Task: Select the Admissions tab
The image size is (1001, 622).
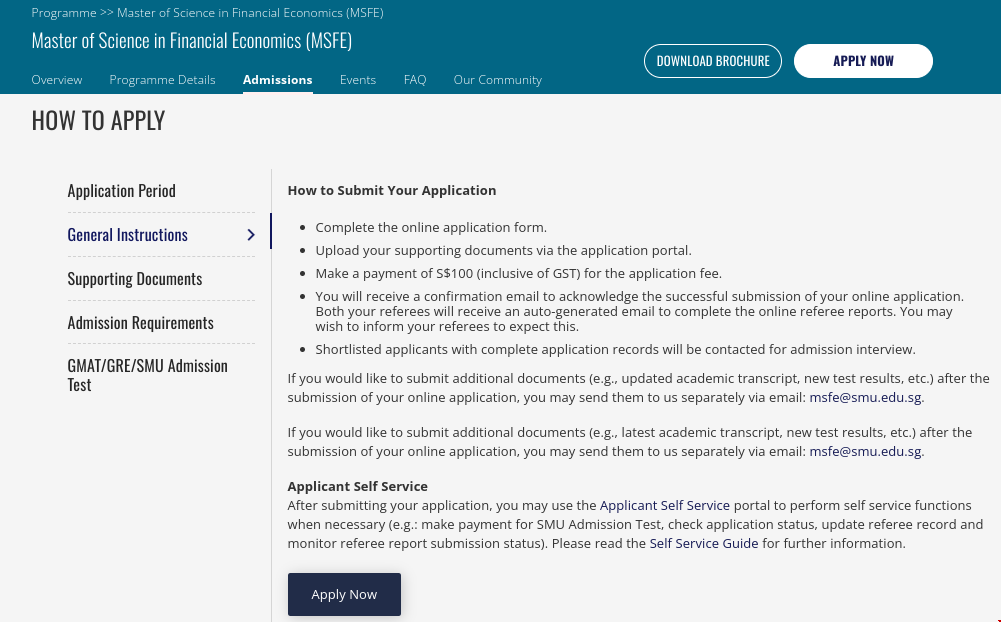Action: click(277, 80)
